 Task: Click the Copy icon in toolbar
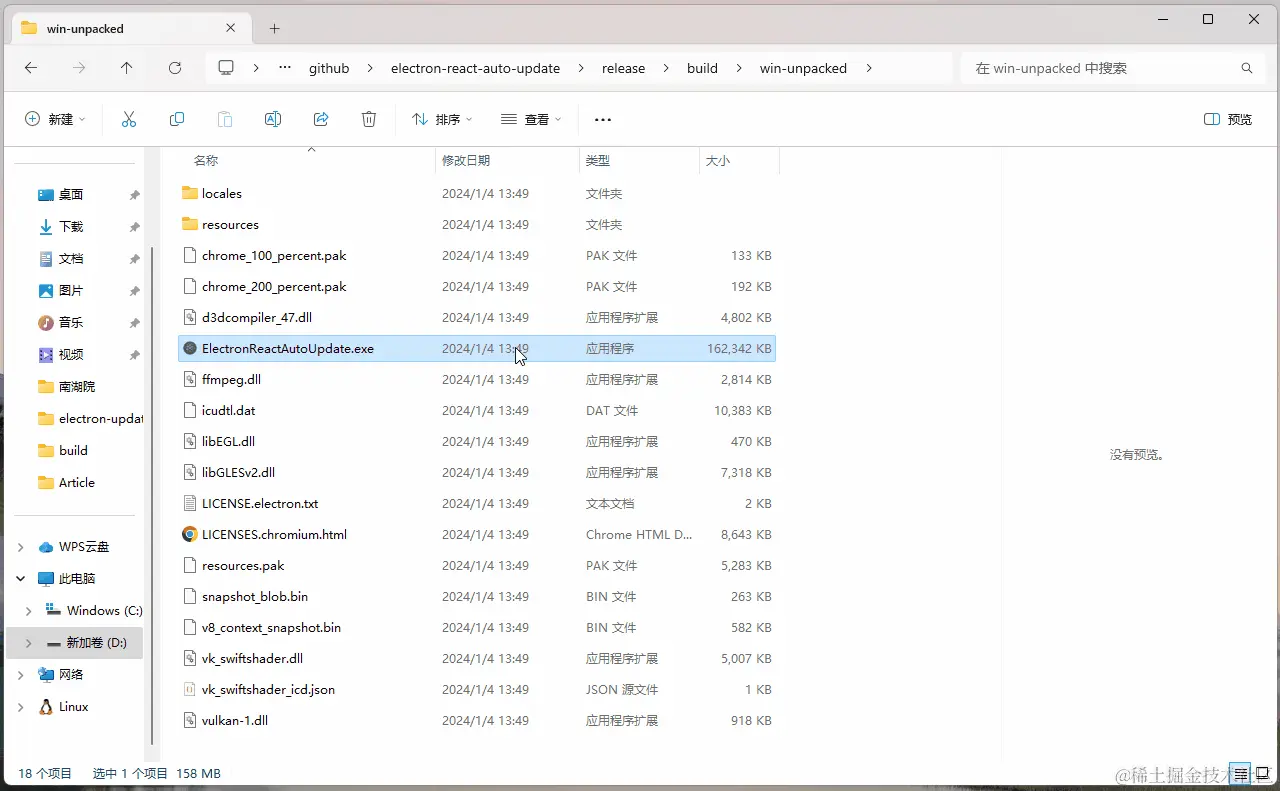coord(177,119)
